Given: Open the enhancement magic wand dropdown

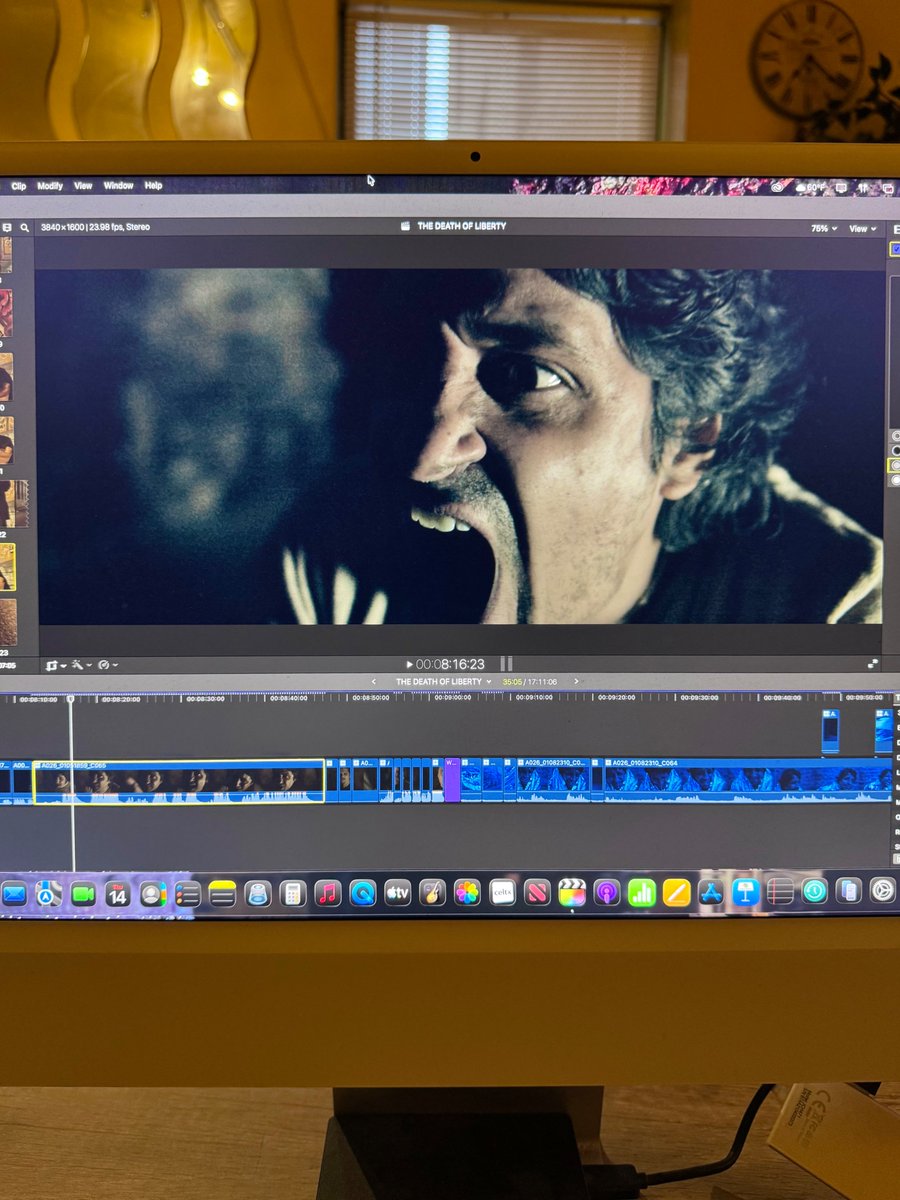Looking at the screenshot, I should (80, 665).
